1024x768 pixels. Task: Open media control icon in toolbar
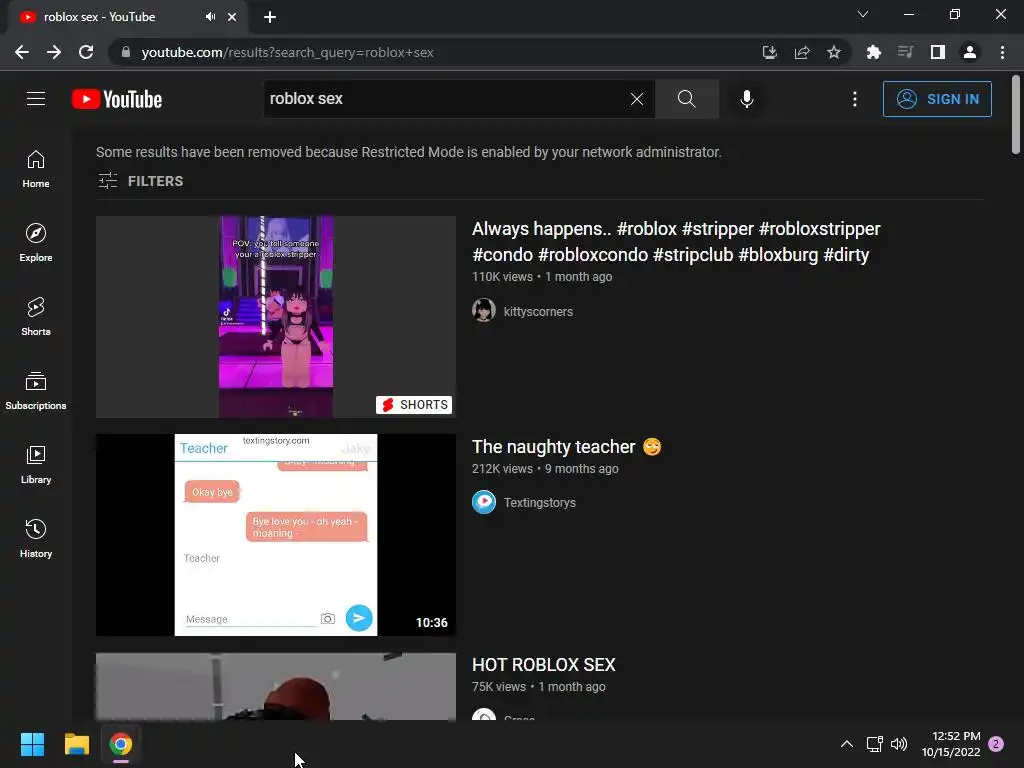pos(905,52)
